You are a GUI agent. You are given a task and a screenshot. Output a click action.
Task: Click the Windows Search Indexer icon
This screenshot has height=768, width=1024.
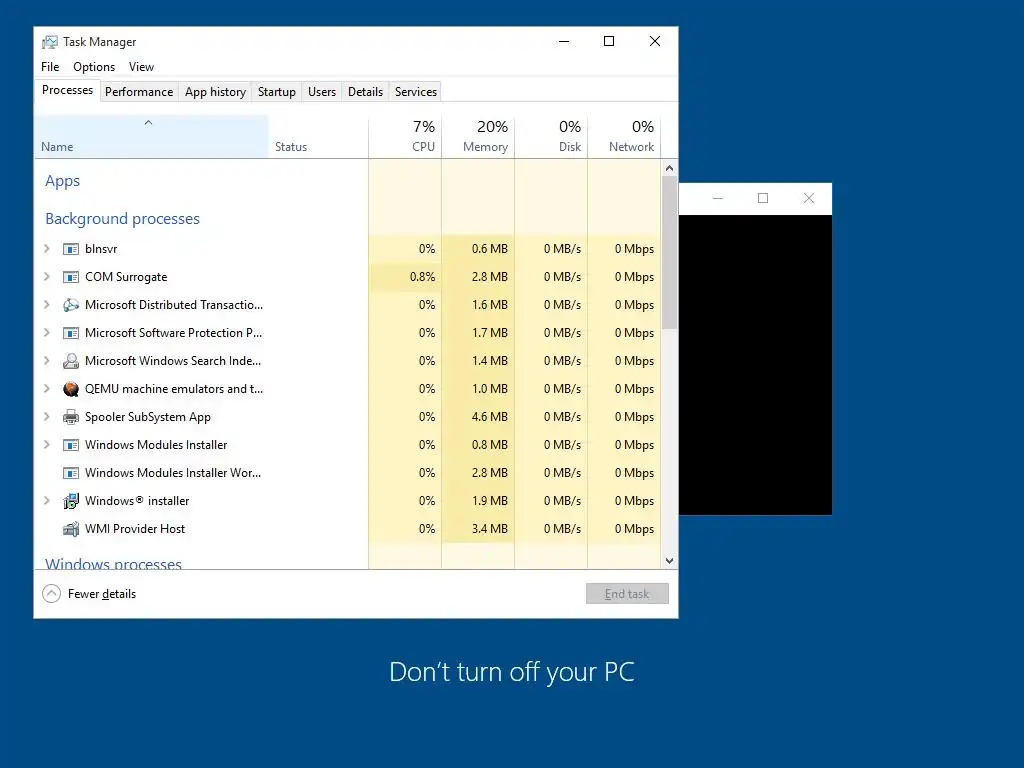pyautogui.click(x=71, y=361)
